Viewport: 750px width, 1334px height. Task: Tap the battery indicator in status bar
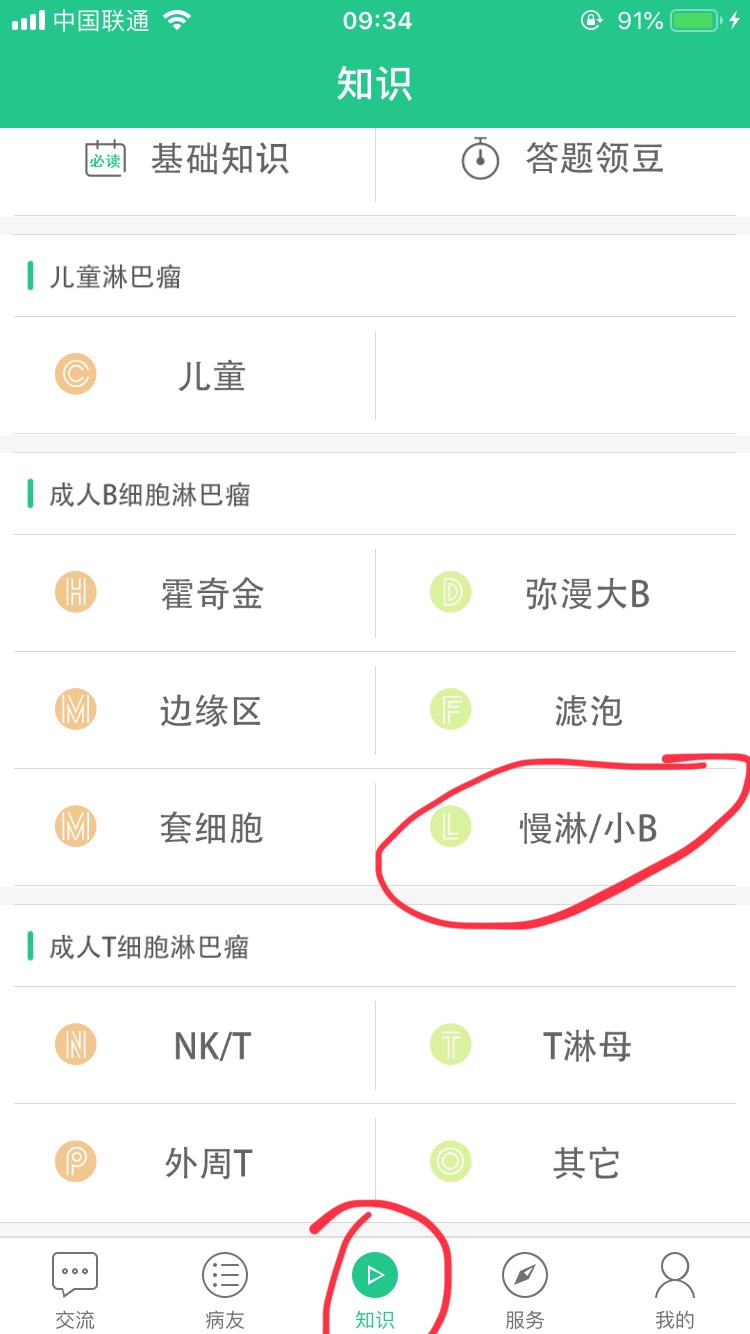[698, 21]
